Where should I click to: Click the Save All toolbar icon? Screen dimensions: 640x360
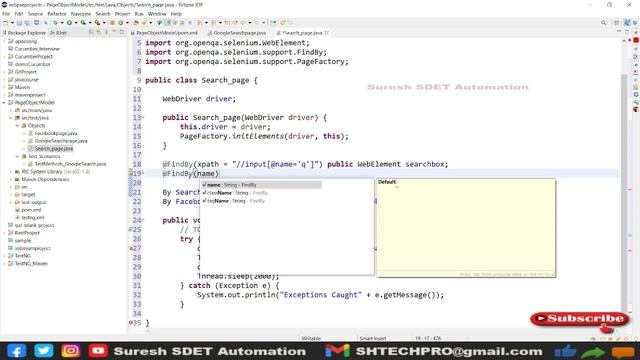point(27,23)
